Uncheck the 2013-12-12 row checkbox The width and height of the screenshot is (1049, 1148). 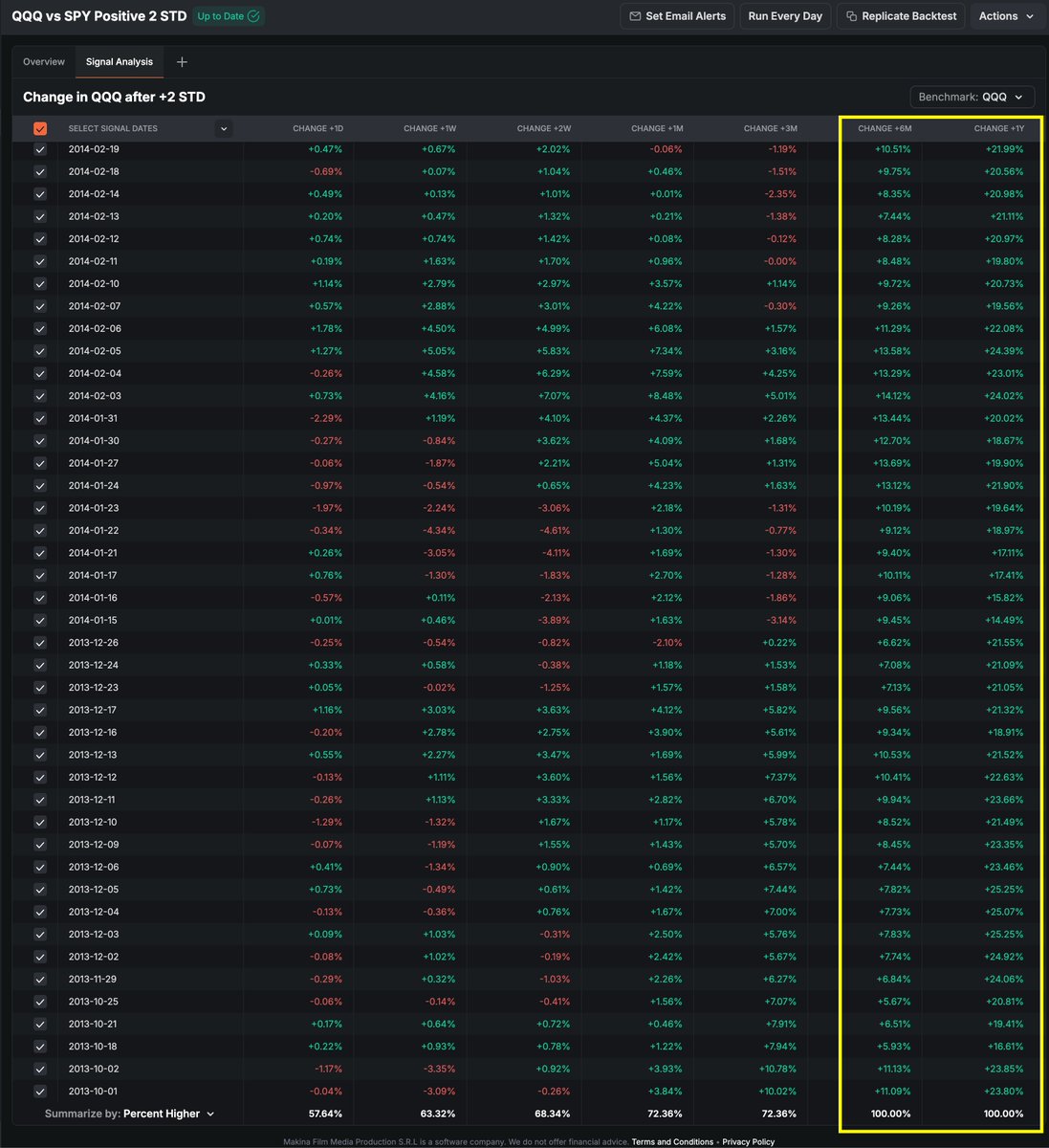coord(40,777)
